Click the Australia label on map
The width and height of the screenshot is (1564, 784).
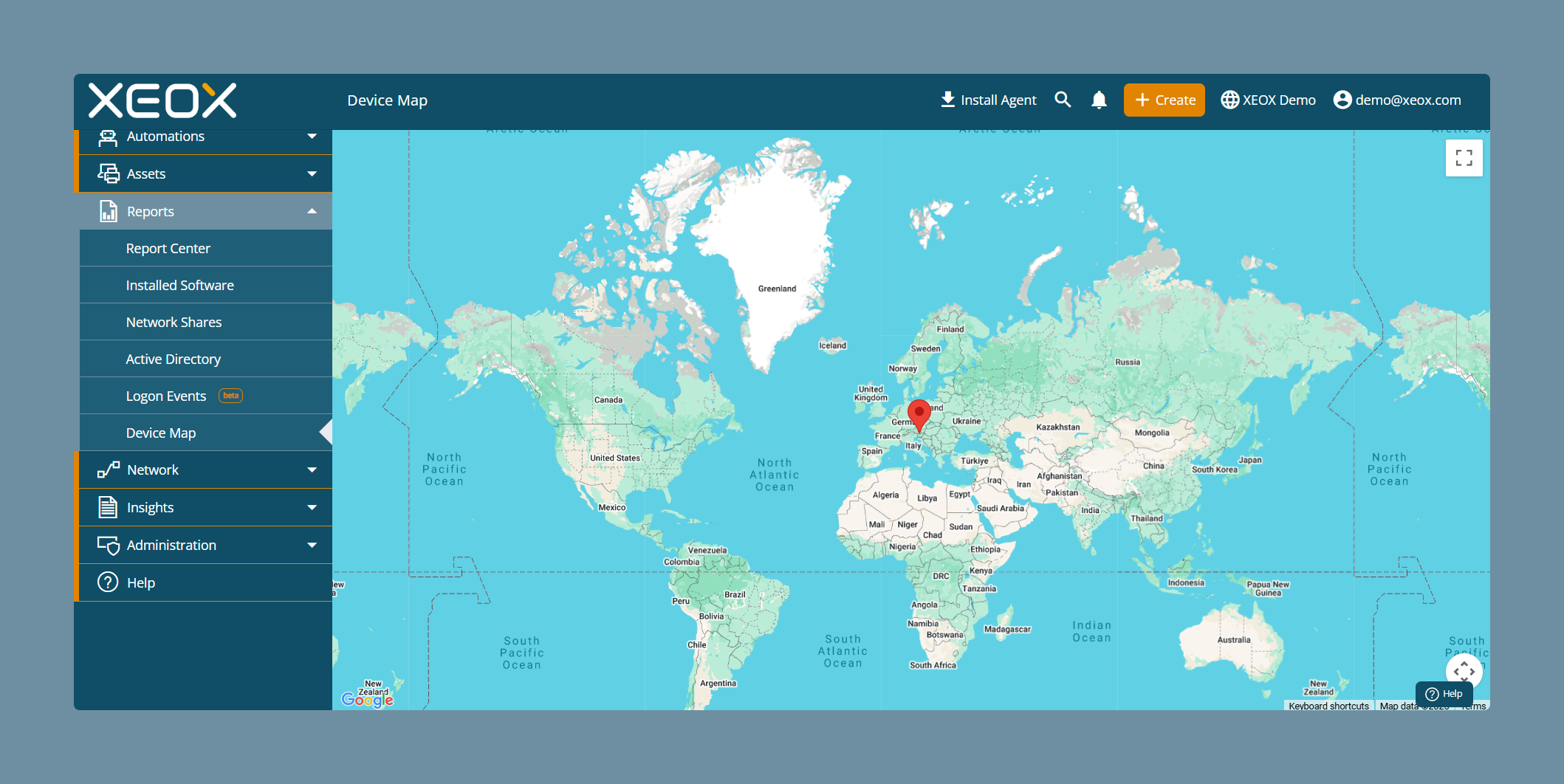(1234, 640)
